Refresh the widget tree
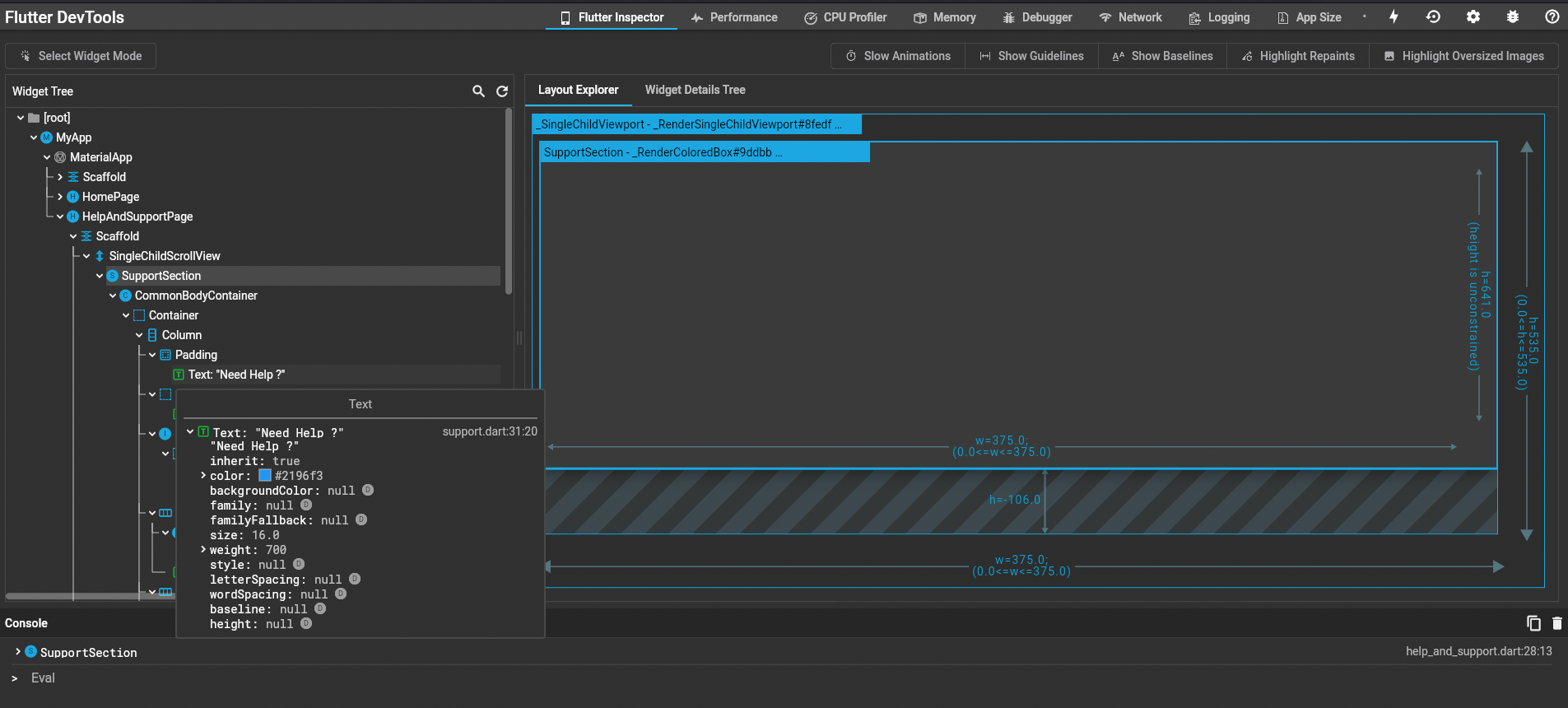Image resolution: width=1568 pixels, height=708 pixels. 502,91
